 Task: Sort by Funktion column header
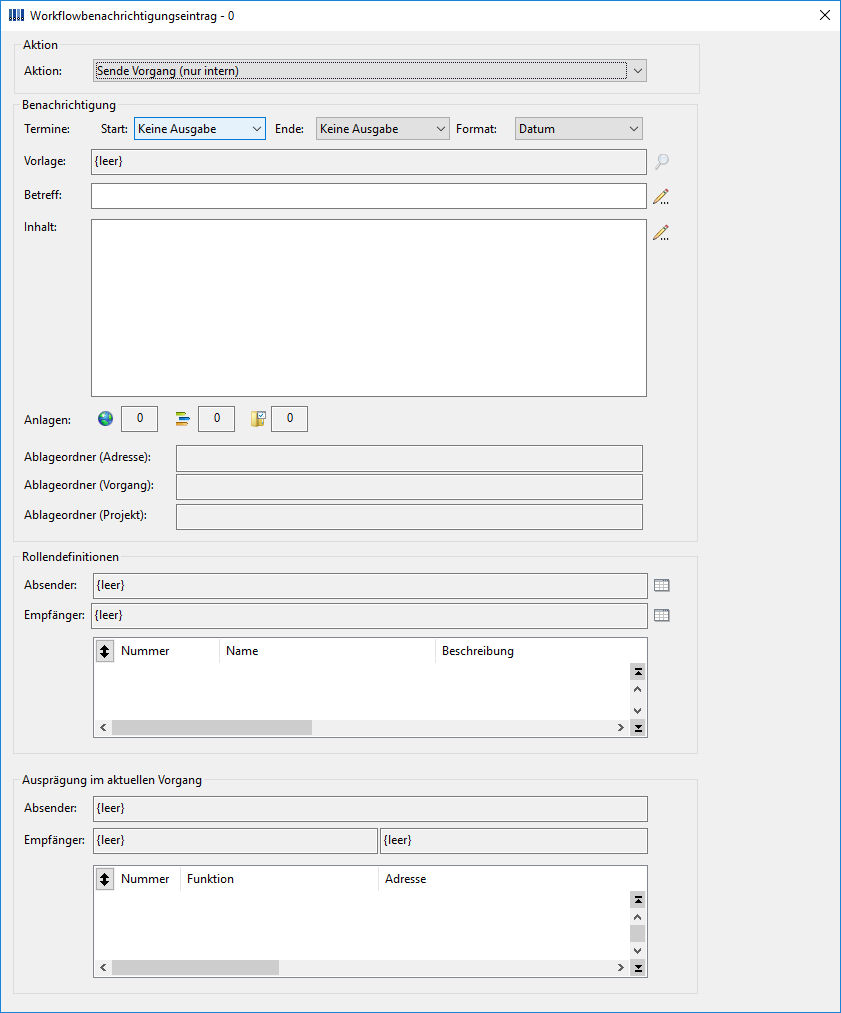tap(279, 879)
